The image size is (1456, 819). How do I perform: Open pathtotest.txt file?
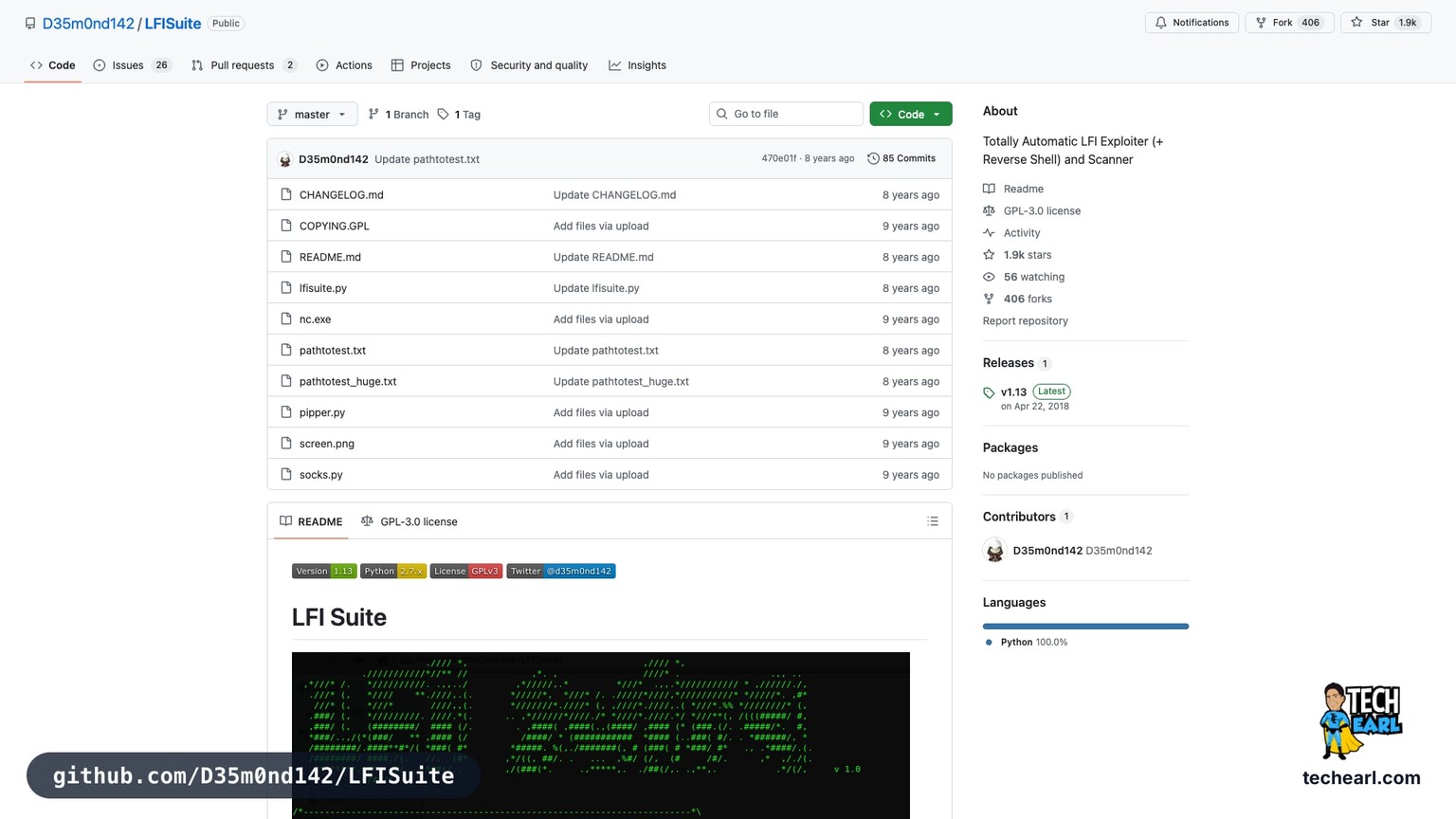(x=333, y=350)
